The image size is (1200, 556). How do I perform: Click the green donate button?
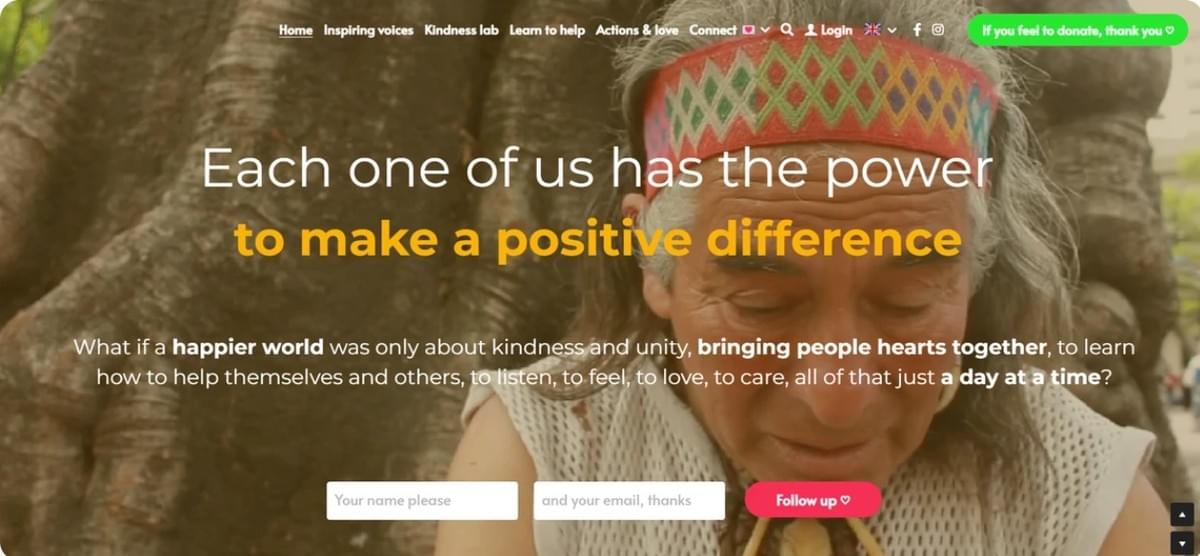pyautogui.click(x=1077, y=30)
